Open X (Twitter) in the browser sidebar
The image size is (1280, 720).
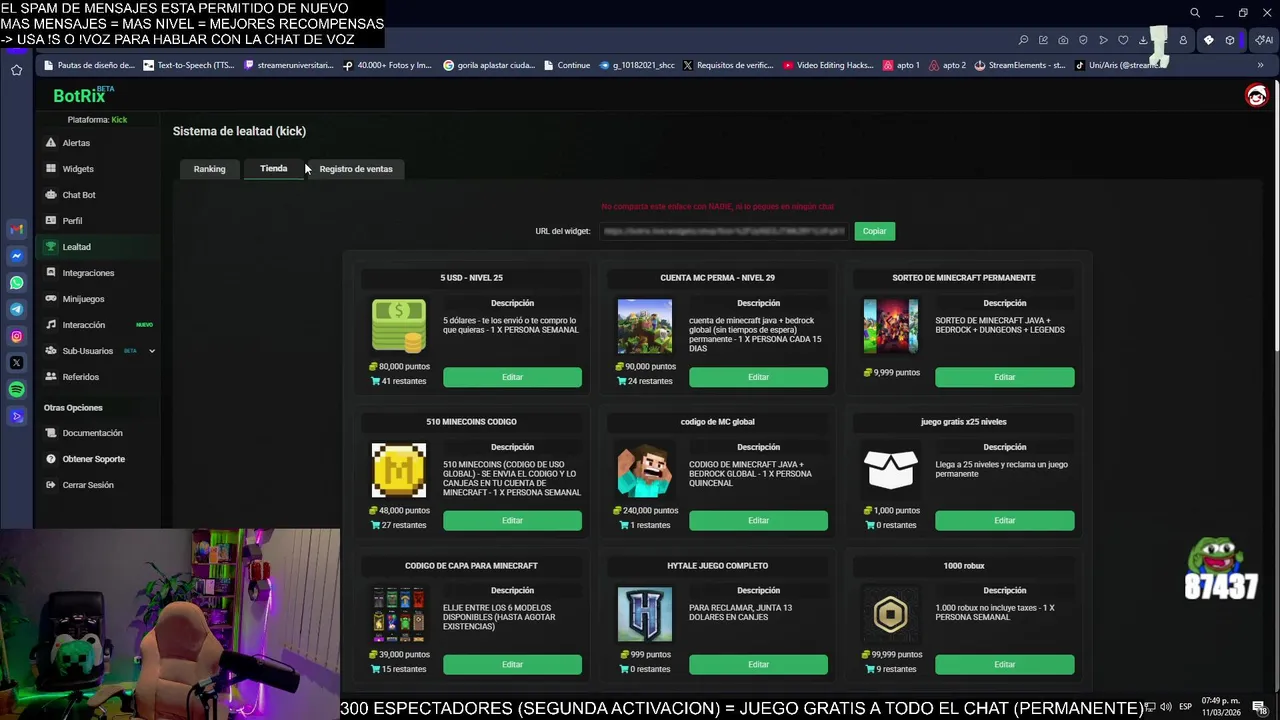[x=16, y=363]
